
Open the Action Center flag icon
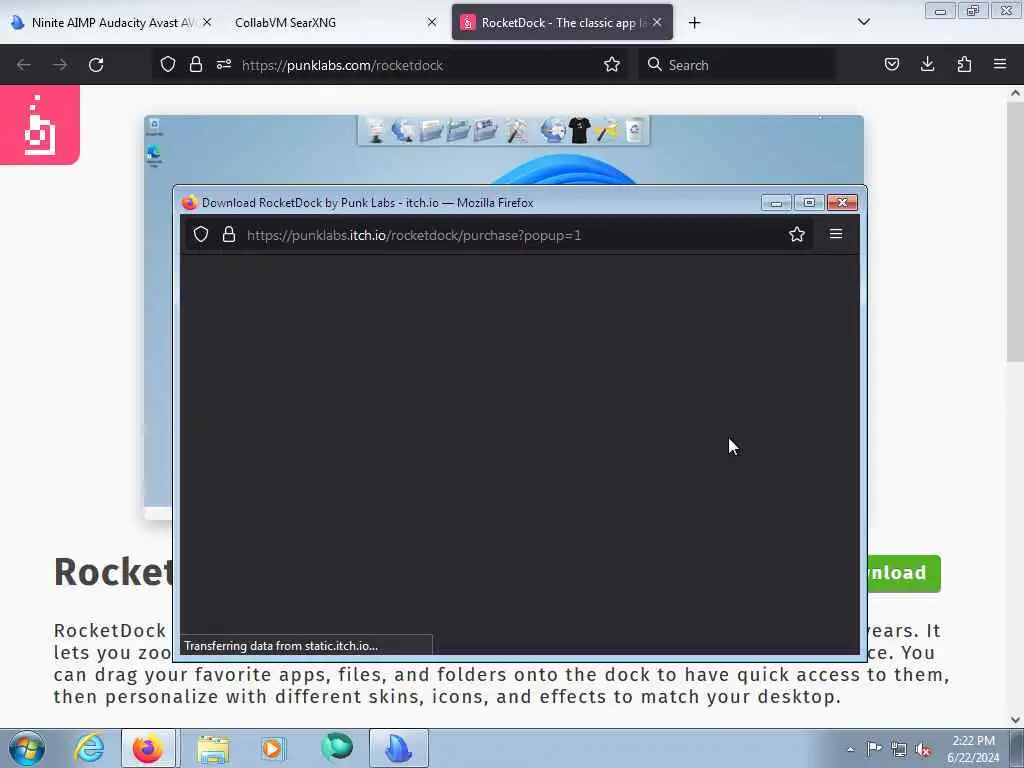pos(874,748)
